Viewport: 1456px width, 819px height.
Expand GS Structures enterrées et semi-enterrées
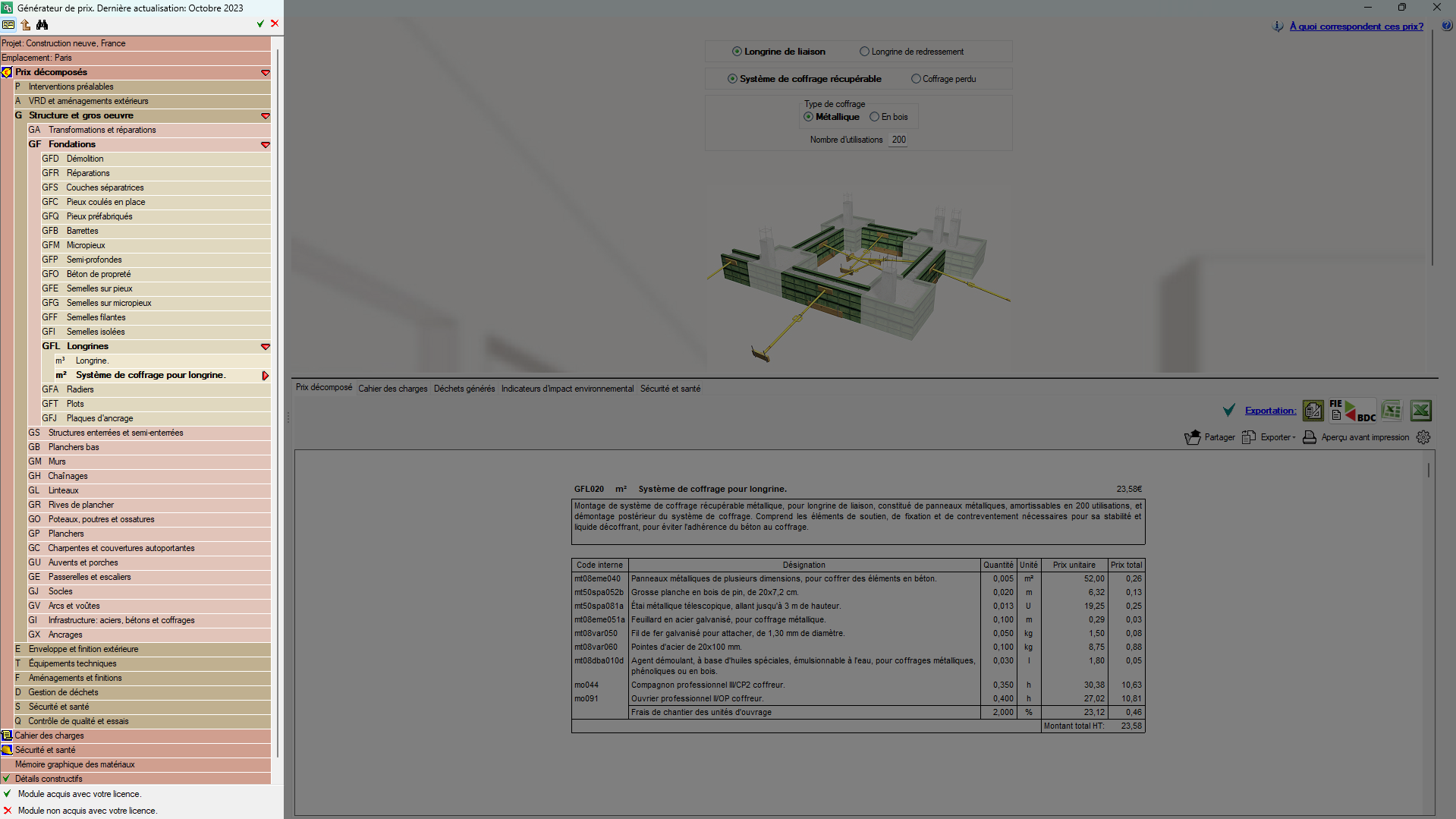pyautogui.click(x=149, y=433)
